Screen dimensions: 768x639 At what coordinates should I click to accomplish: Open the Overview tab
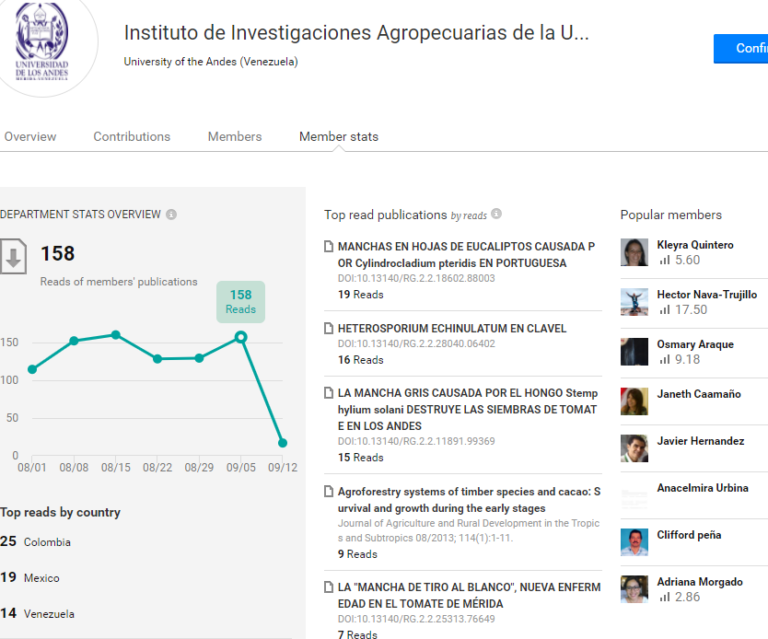(30, 137)
